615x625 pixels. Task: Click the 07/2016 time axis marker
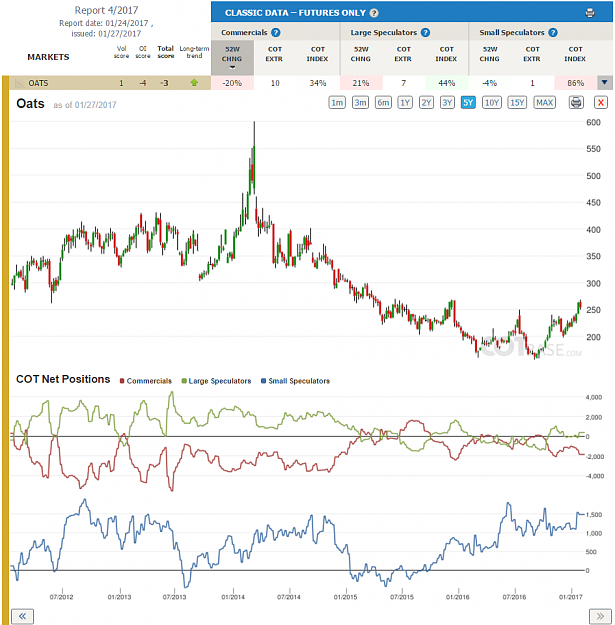[x=514, y=597]
